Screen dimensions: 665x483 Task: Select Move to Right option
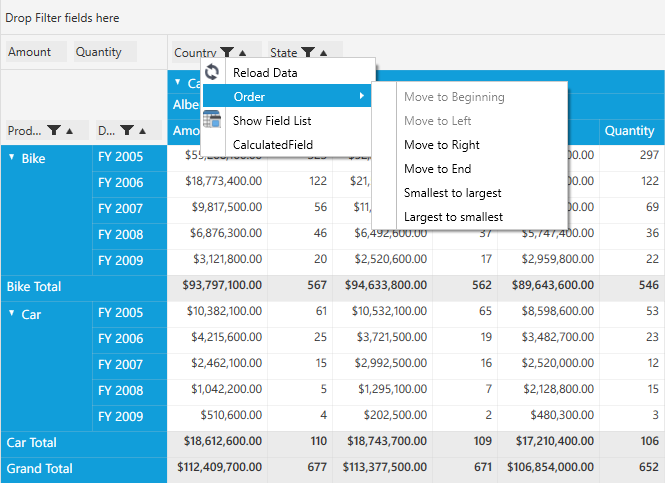pos(470,145)
